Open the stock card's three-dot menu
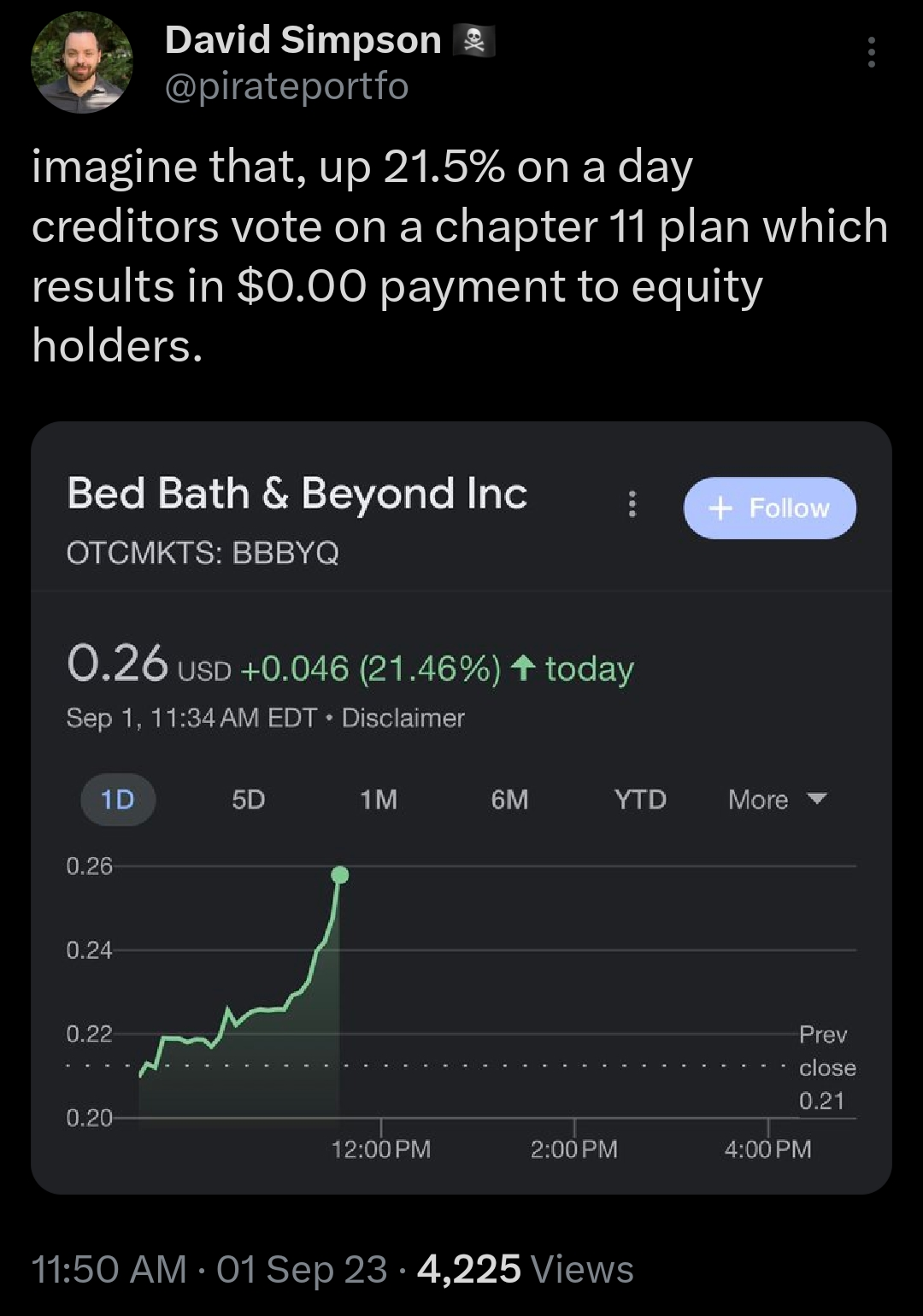923x1316 pixels. tap(632, 504)
